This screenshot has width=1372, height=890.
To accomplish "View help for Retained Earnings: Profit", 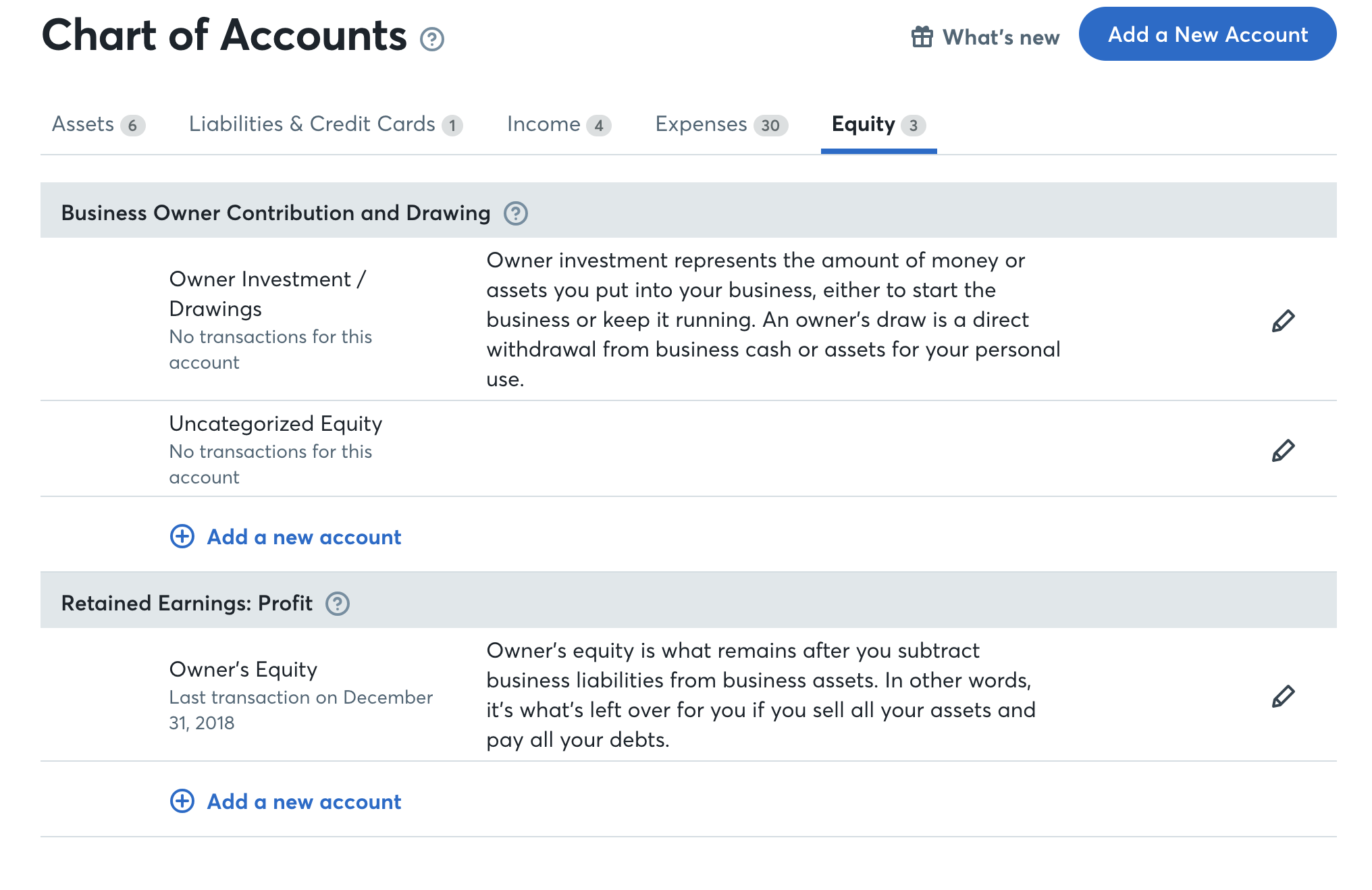I will pos(338,603).
